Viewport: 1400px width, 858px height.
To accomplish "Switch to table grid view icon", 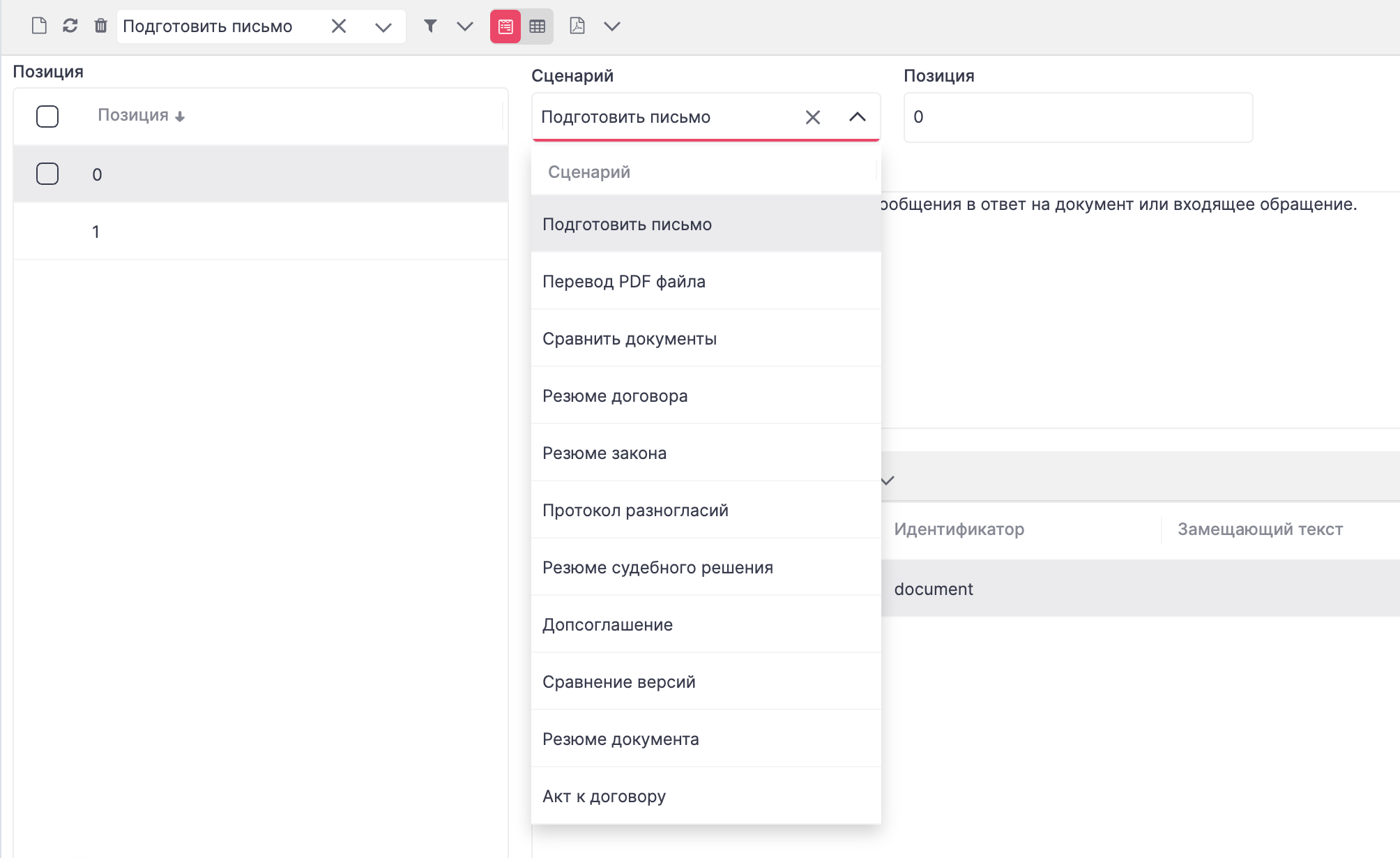I will (x=537, y=27).
